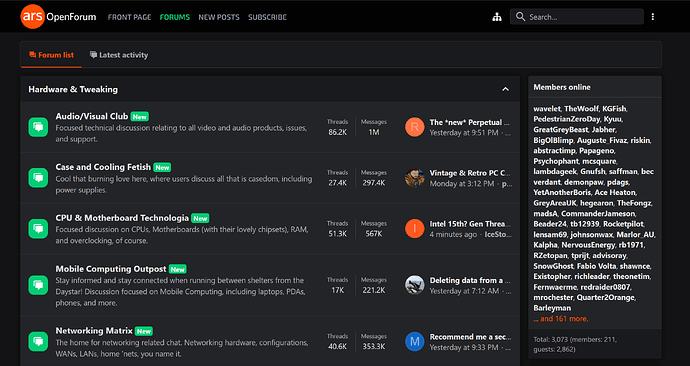Switch to the Latest activity tab
This screenshot has height=366, width=690.
119,55
